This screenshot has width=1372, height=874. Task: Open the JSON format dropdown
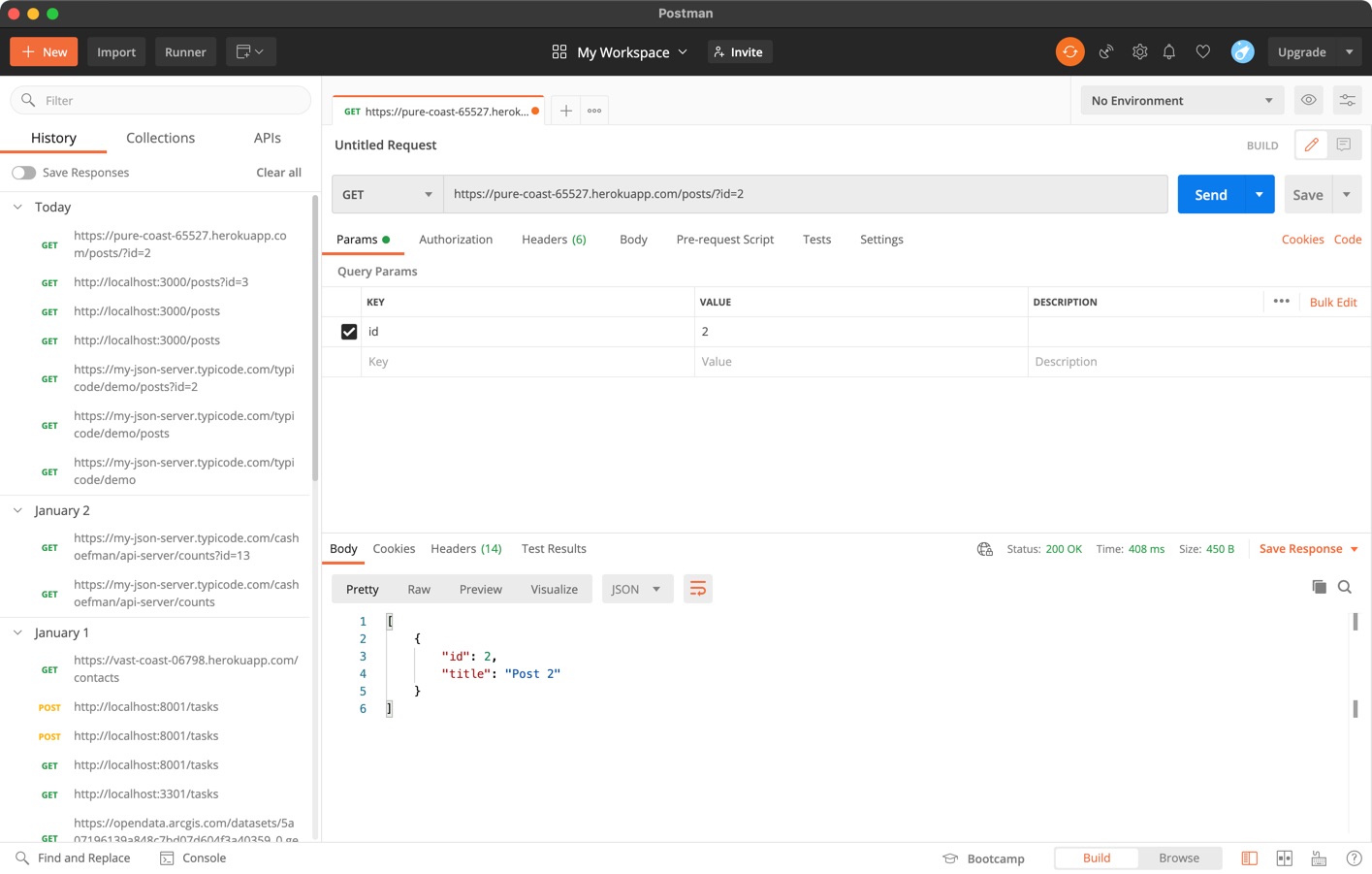(637, 589)
